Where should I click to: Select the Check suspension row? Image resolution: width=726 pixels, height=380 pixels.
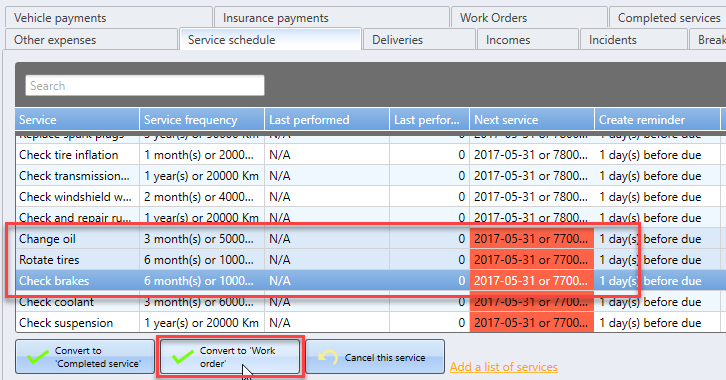(x=370, y=323)
